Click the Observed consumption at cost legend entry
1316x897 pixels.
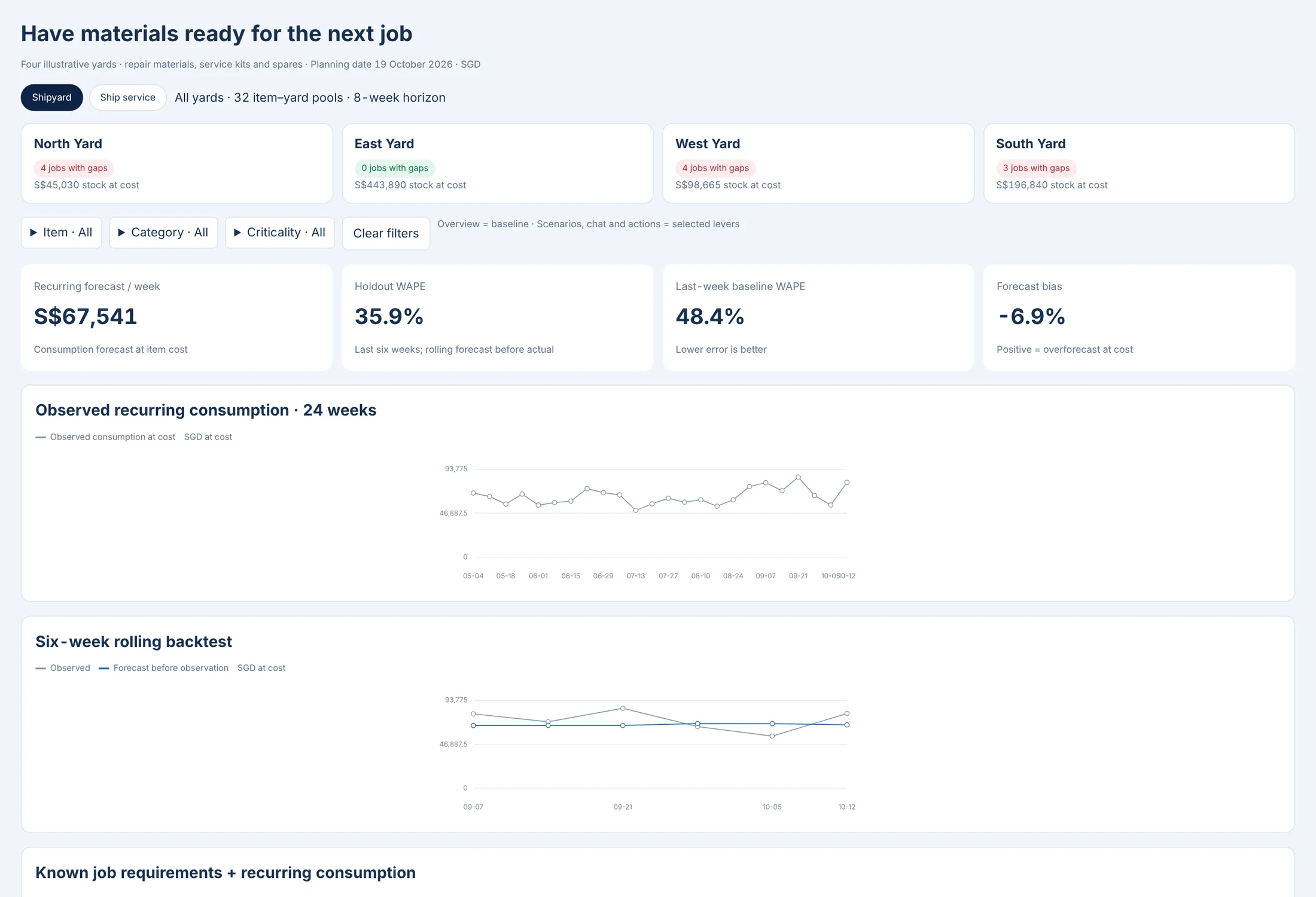click(x=105, y=437)
